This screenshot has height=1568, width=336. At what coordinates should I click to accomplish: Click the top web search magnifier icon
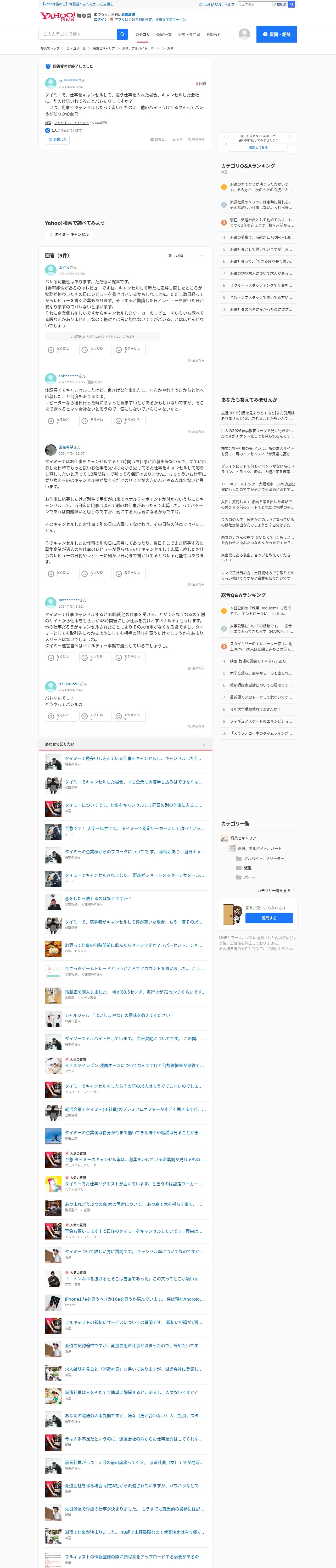click(292, 4)
